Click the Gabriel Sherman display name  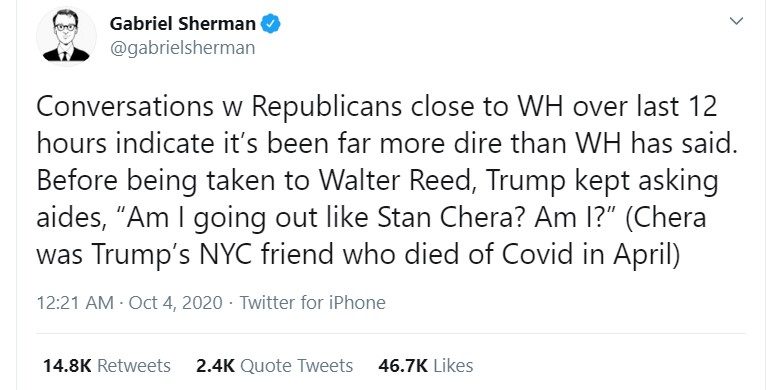coord(182,23)
